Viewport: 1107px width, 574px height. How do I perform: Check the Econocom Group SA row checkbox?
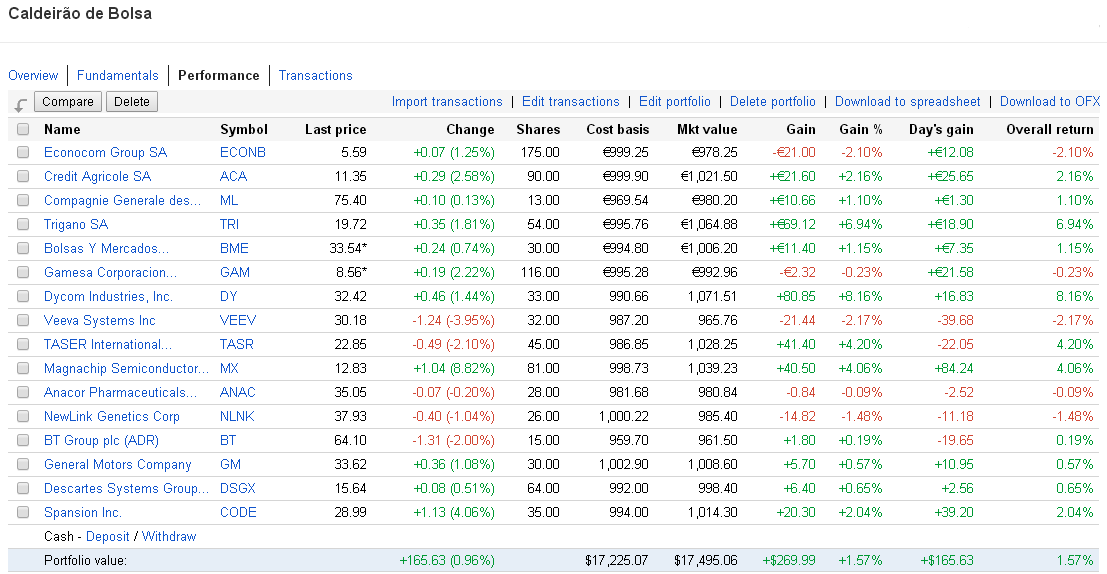(x=23, y=153)
